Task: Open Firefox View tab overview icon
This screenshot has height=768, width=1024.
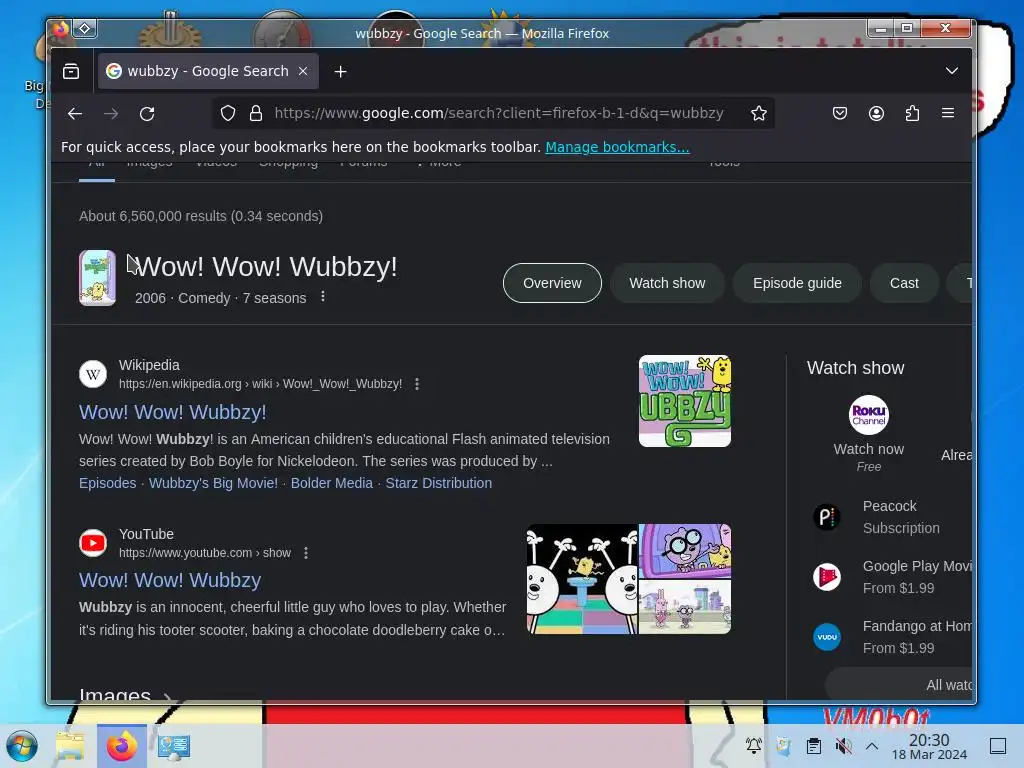Action: tap(71, 71)
